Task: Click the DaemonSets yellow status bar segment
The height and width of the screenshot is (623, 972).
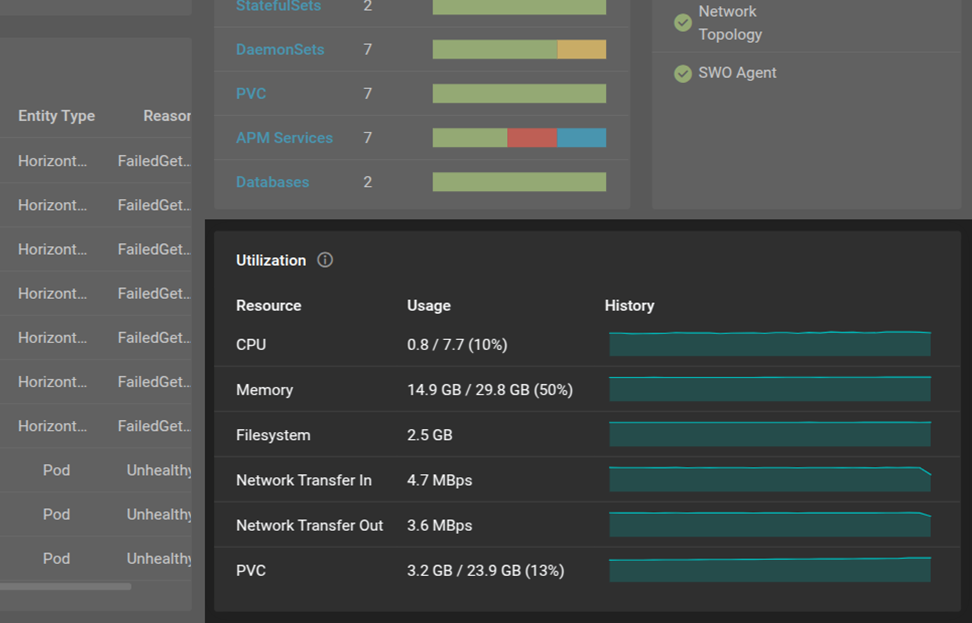Action: [581, 50]
